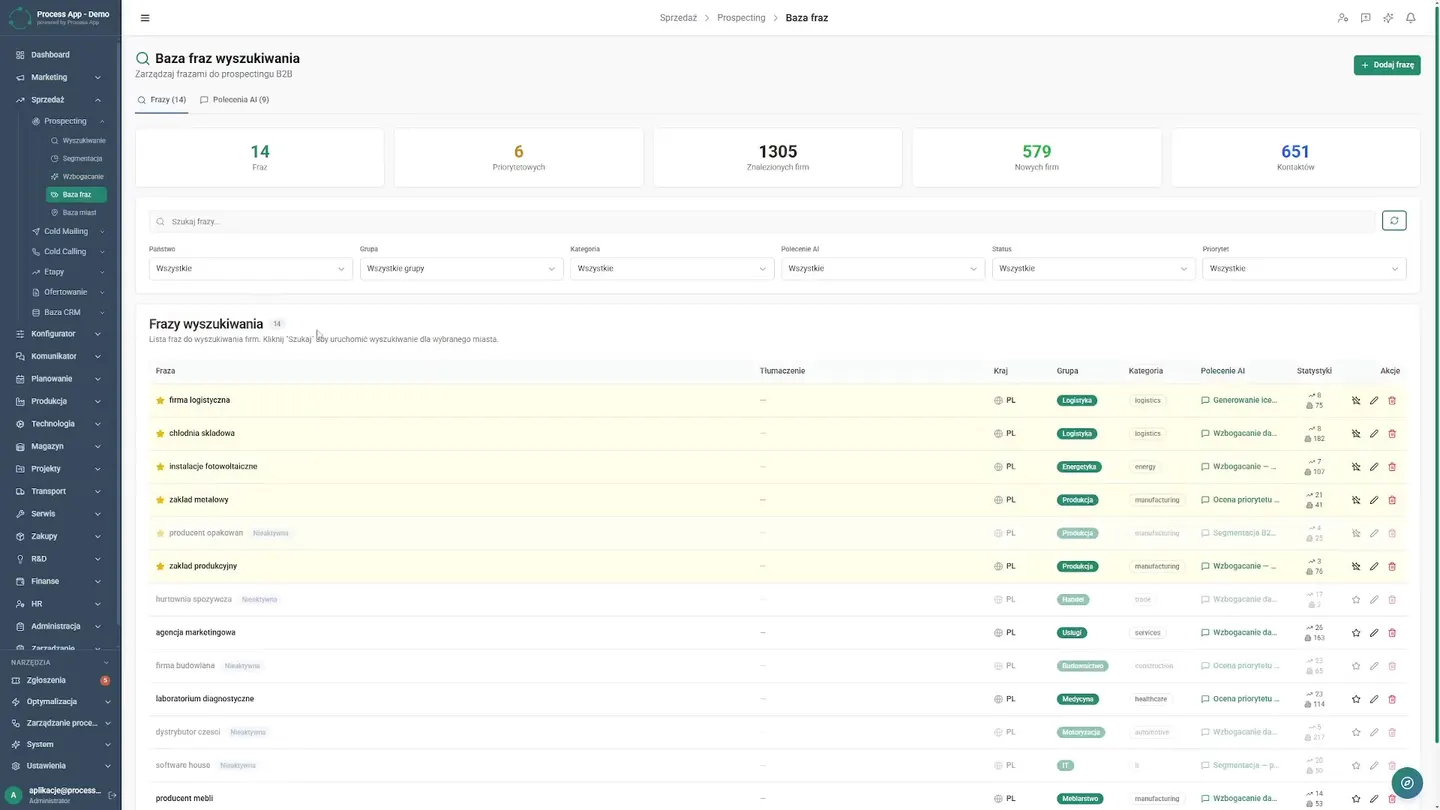Screen dimensions: 1440x810
Task: Open the Państwo filter dropdown
Action: tap(251, 268)
